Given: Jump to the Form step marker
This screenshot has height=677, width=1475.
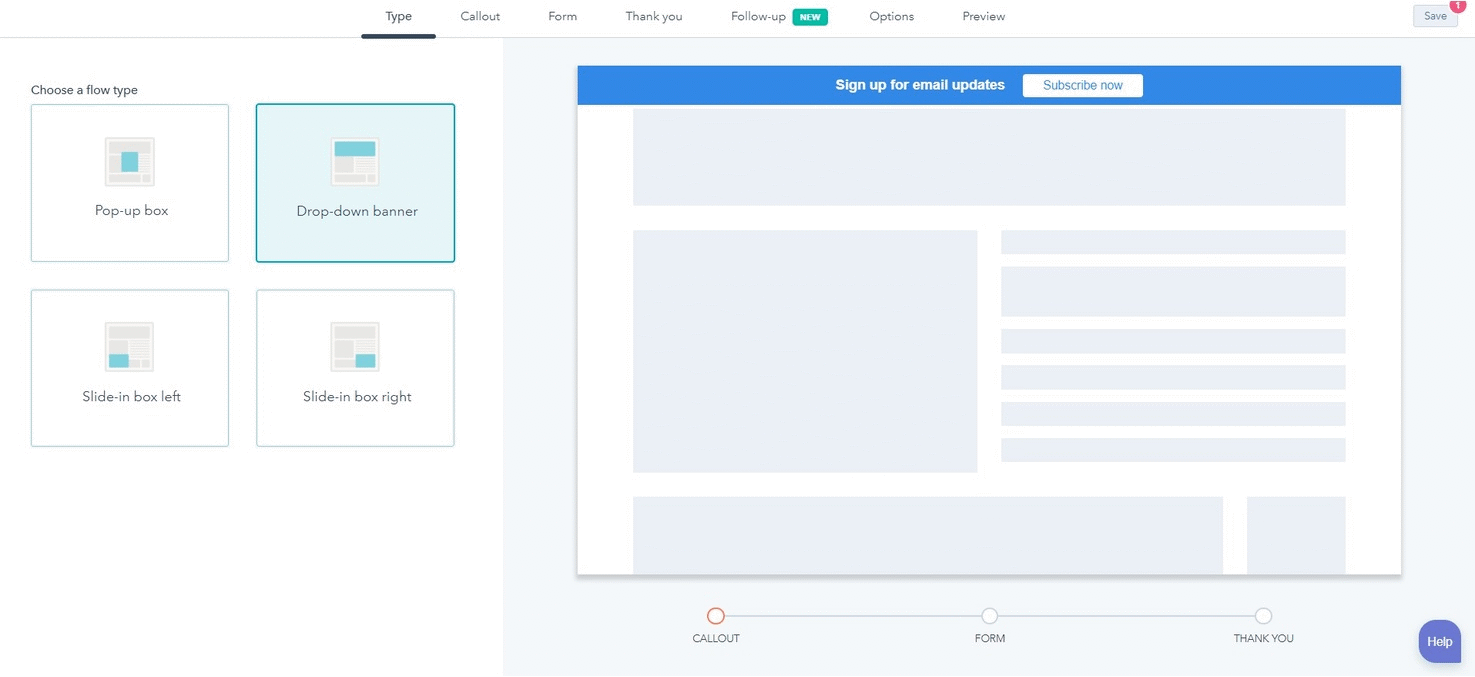Looking at the screenshot, I should point(990,616).
